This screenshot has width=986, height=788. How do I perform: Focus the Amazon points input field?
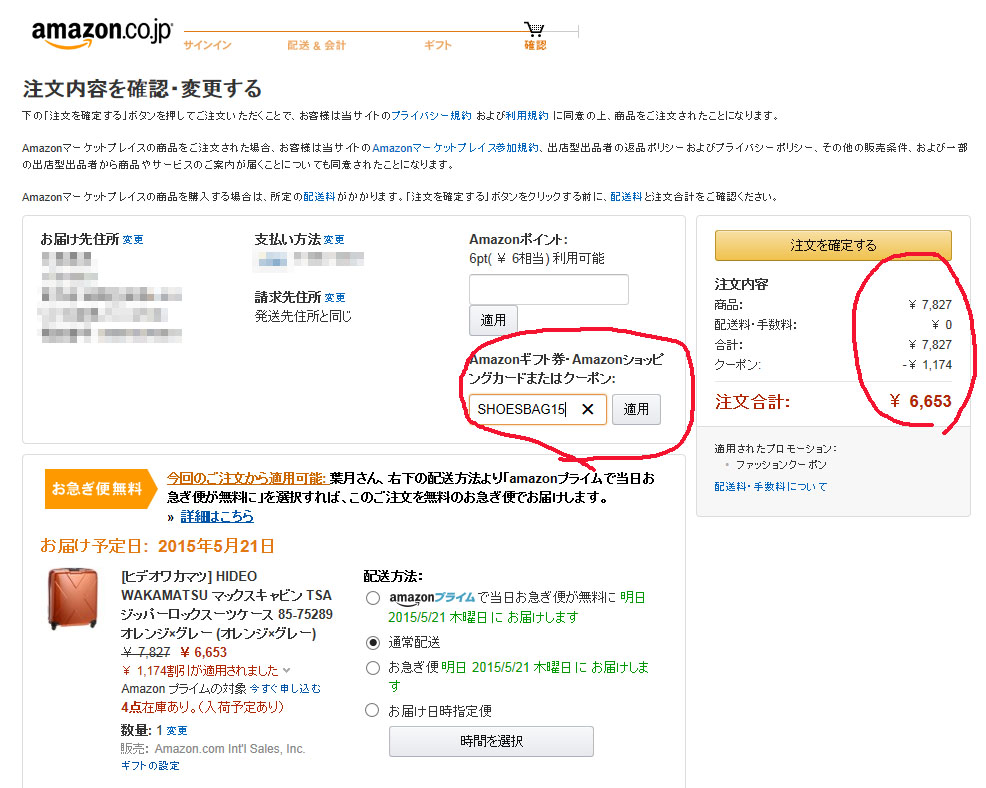548,290
